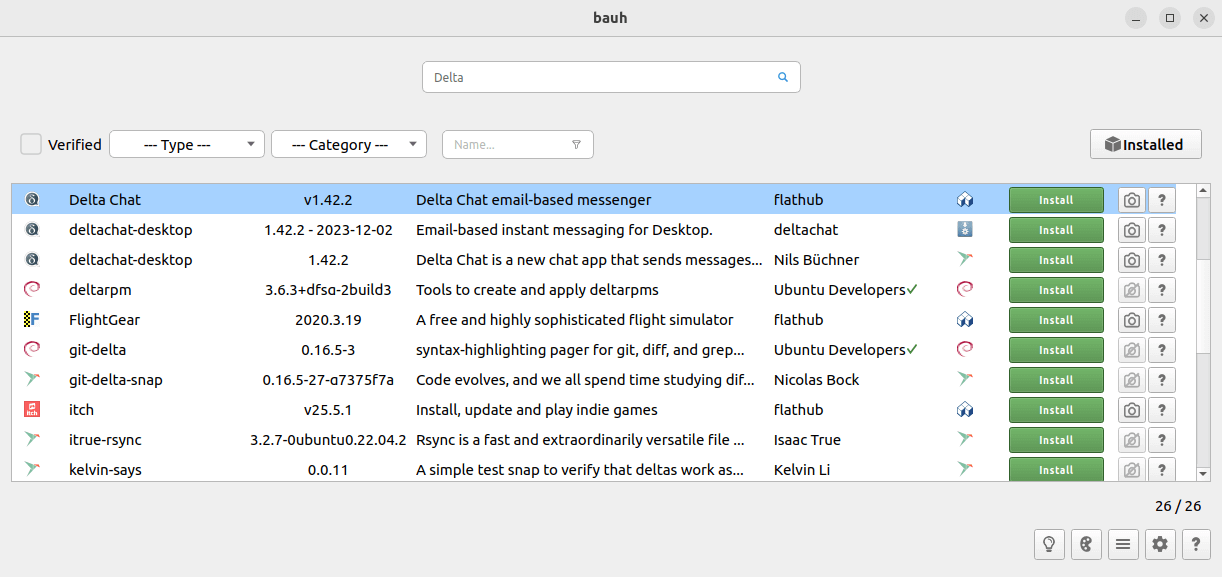1222x577 pixels.
Task: Open the themes palette button
Action: (x=1086, y=544)
